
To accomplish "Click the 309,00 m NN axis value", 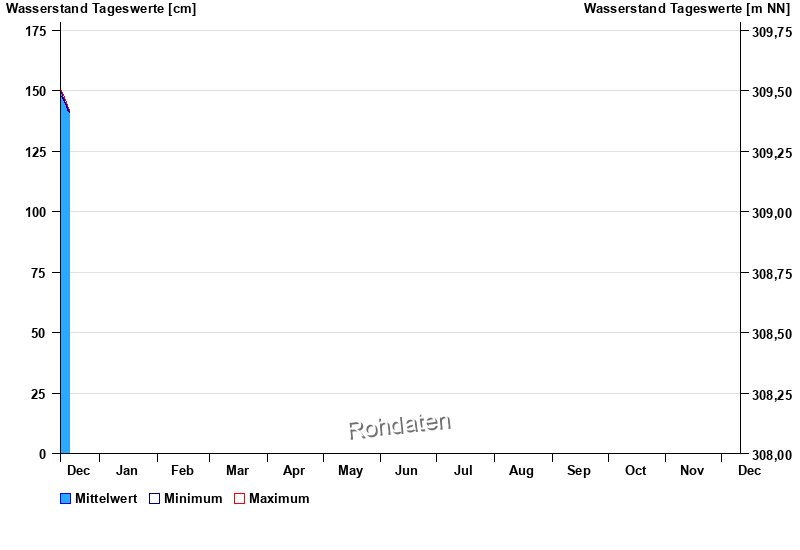I will click(x=772, y=213).
